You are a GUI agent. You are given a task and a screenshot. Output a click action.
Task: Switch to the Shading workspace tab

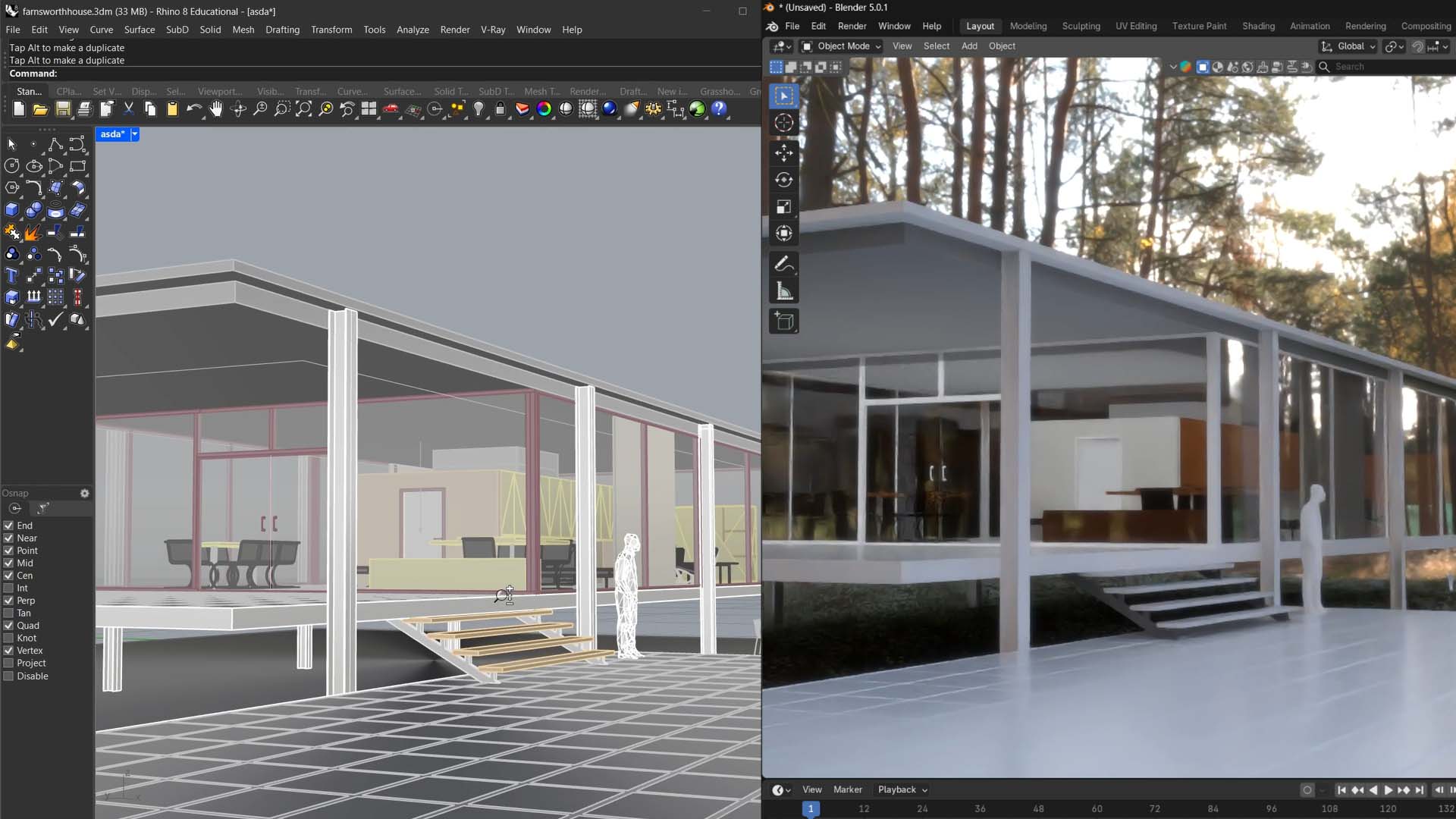click(1258, 26)
